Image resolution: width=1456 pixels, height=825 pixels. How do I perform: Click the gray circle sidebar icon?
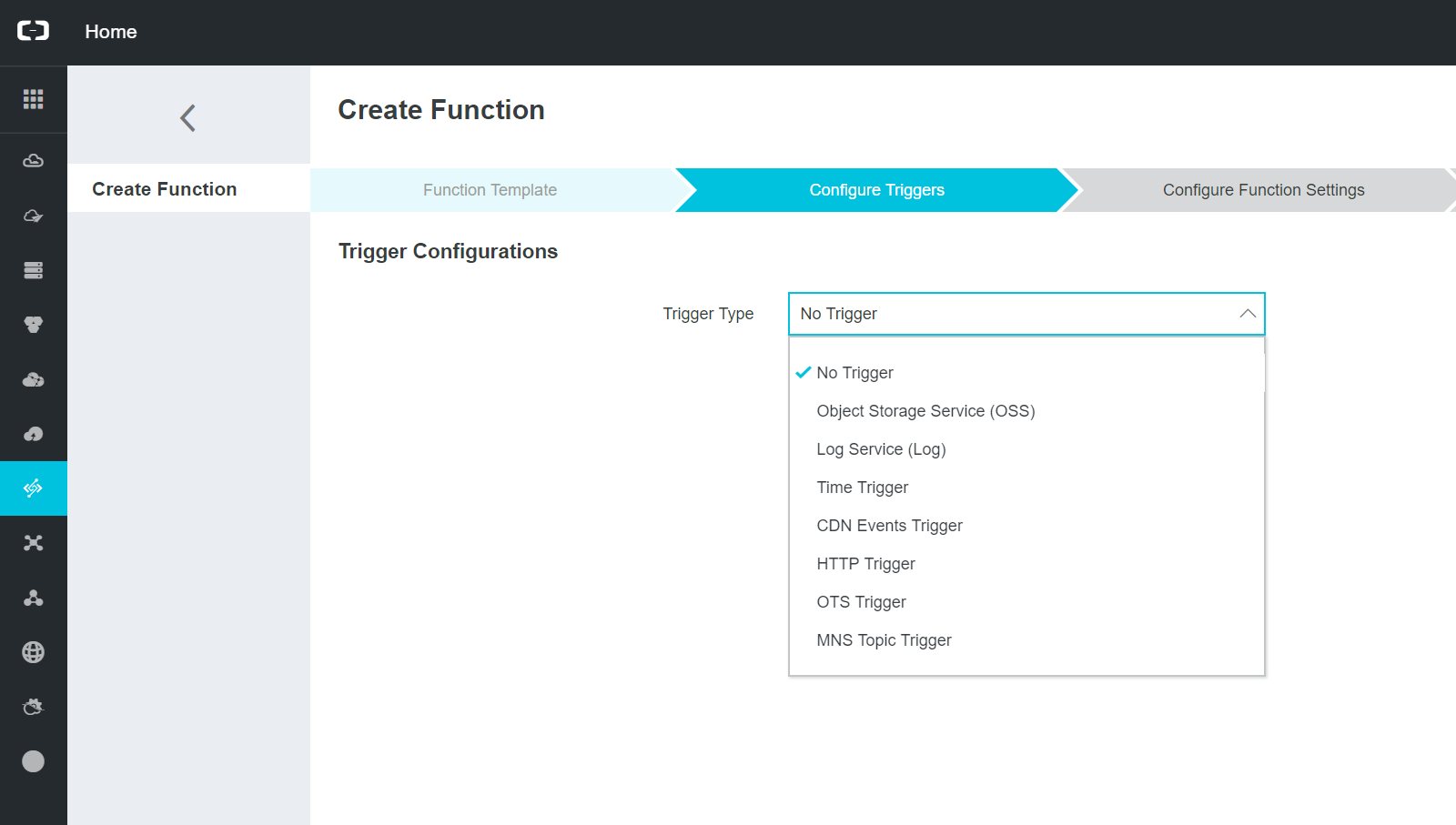[33, 761]
